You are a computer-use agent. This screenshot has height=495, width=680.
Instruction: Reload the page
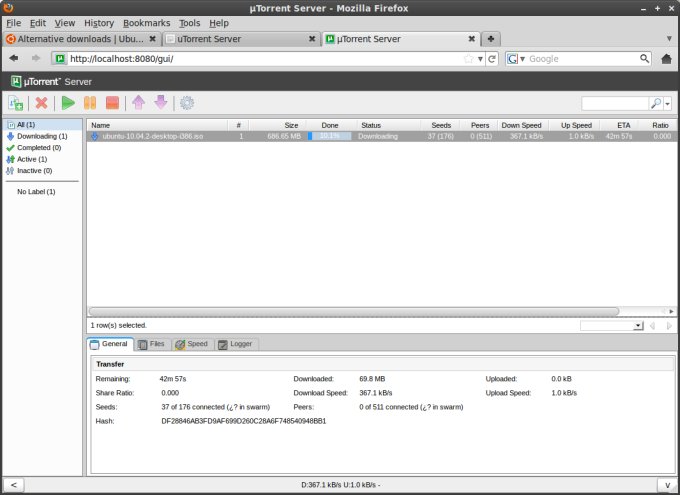(492, 59)
